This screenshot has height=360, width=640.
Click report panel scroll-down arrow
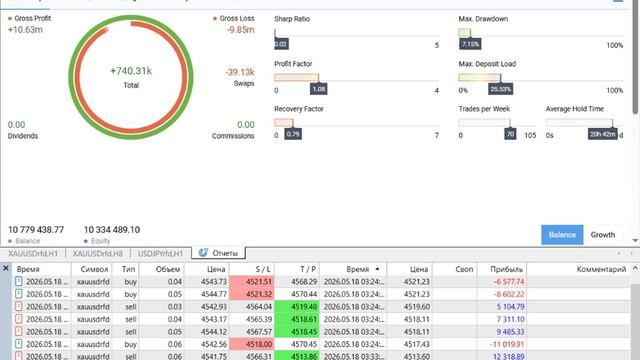click(x=635, y=240)
